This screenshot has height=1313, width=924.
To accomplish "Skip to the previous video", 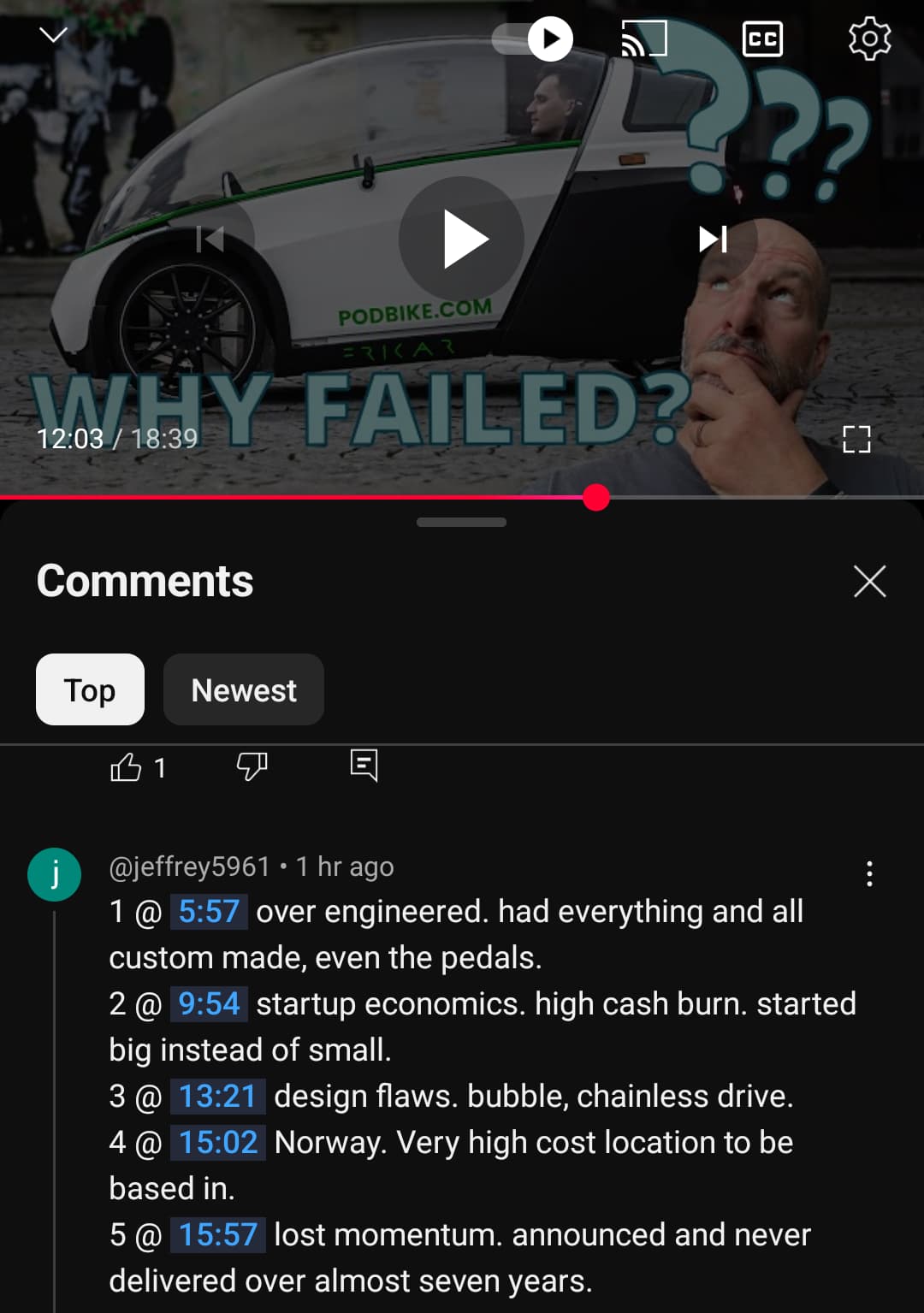I will tap(210, 240).
